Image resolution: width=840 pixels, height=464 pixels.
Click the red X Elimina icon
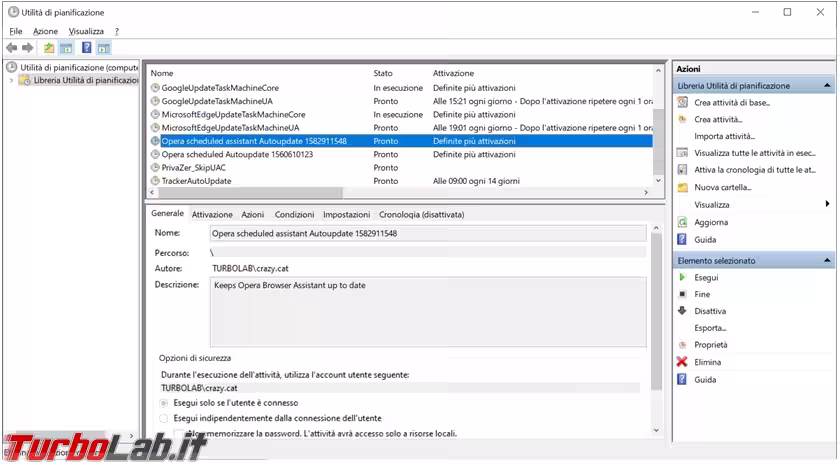(682, 362)
